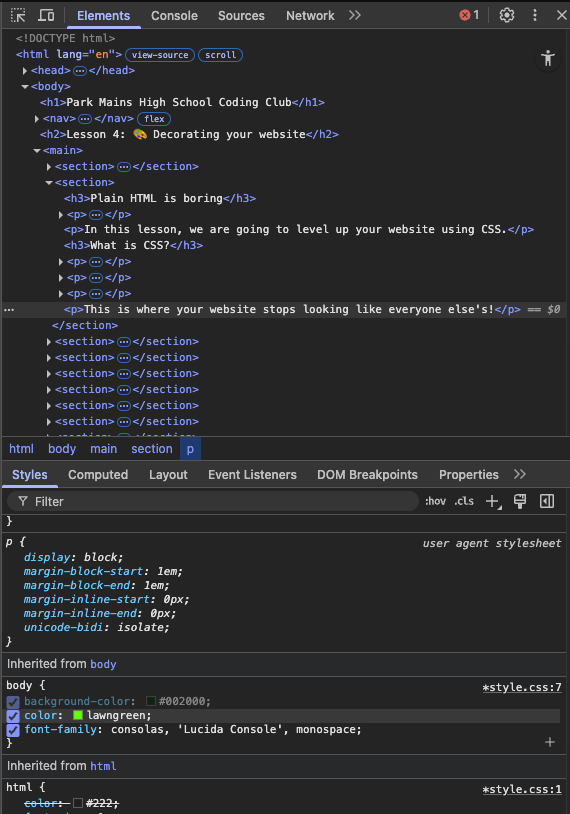Select the h3 Plain HTML is boring row
570x814 pixels.
pos(160,198)
